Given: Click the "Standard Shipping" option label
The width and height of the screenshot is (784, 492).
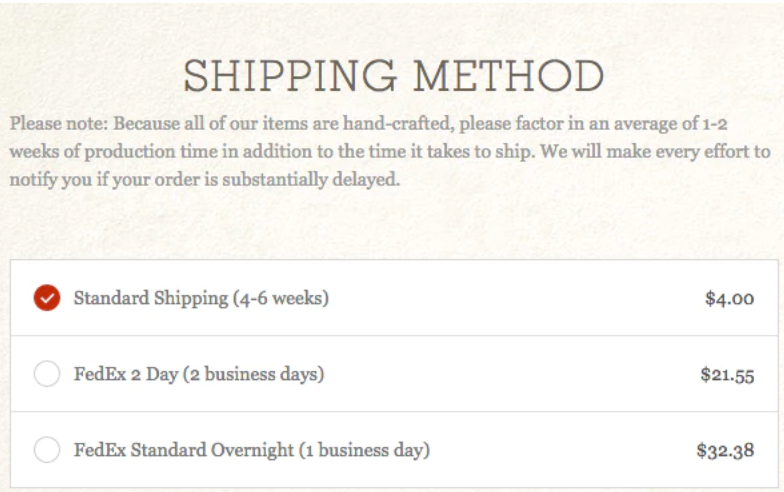Looking at the screenshot, I should (x=151, y=298).
